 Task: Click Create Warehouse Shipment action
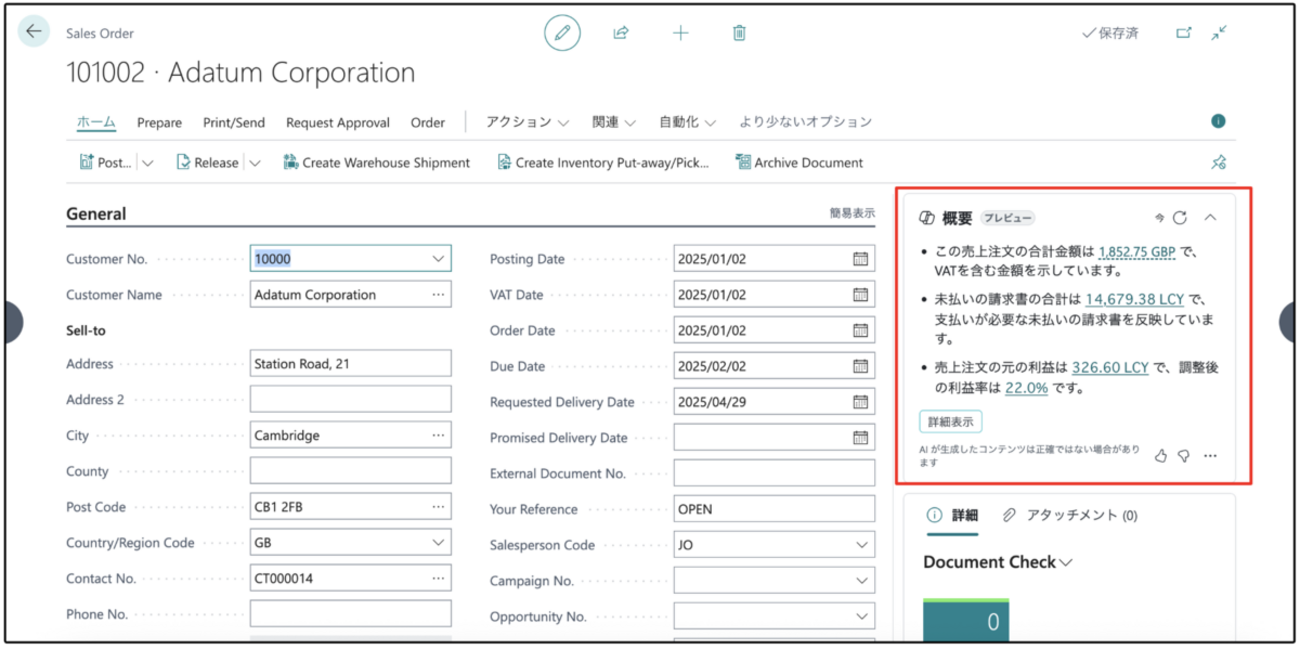(377, 163)
